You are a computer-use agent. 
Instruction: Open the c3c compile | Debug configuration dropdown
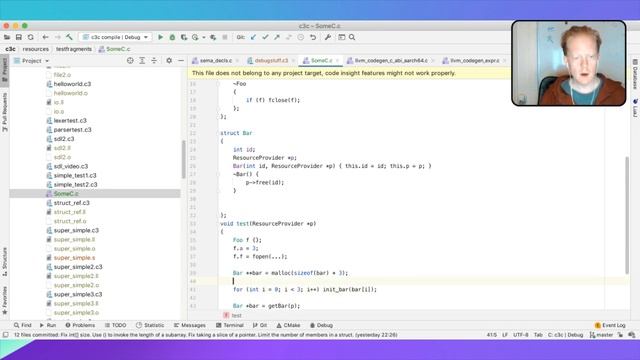[x=116, y=37]
